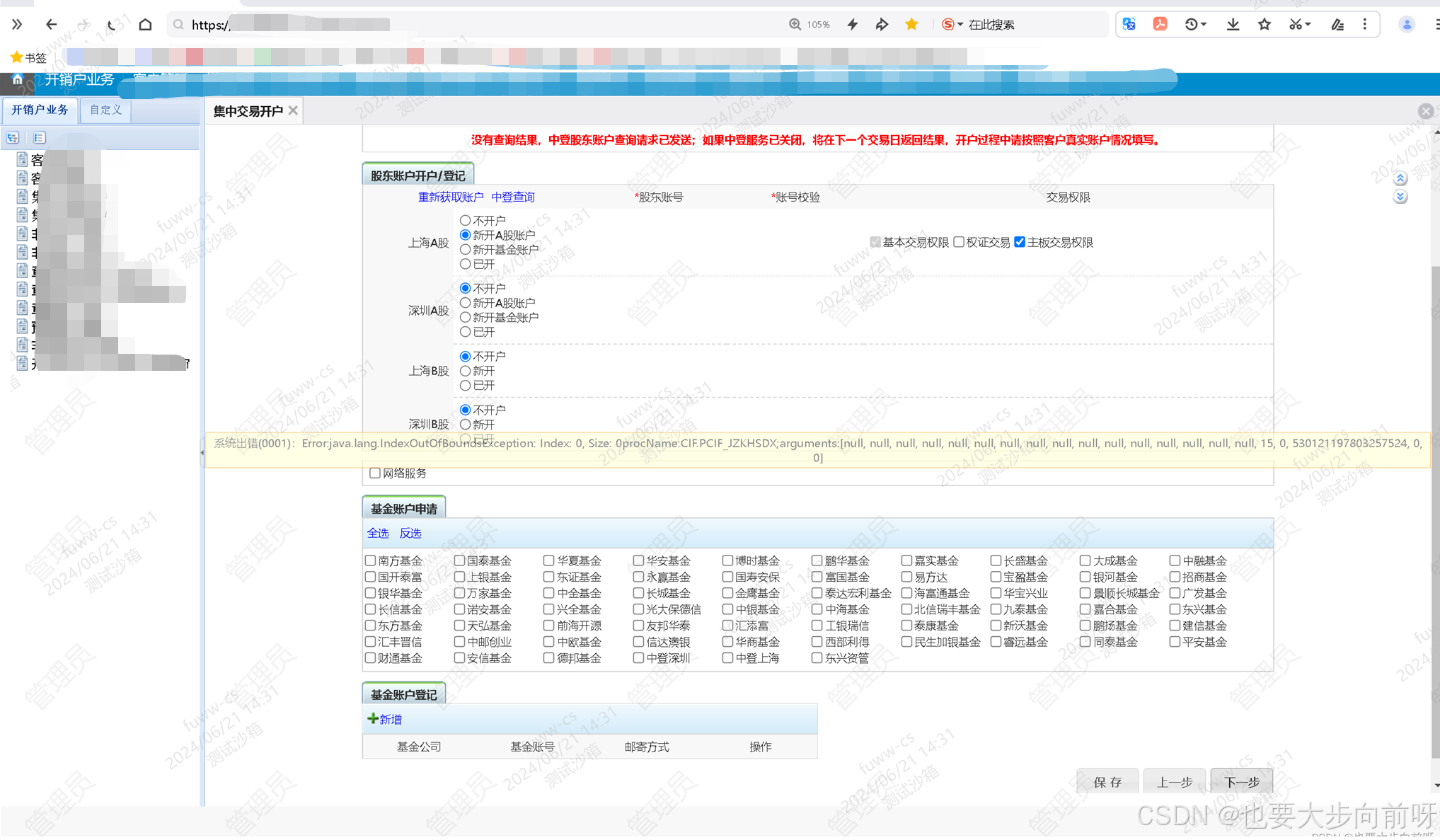Open the history dropdown arrow
The image size is (1440, 840).
1204,24
